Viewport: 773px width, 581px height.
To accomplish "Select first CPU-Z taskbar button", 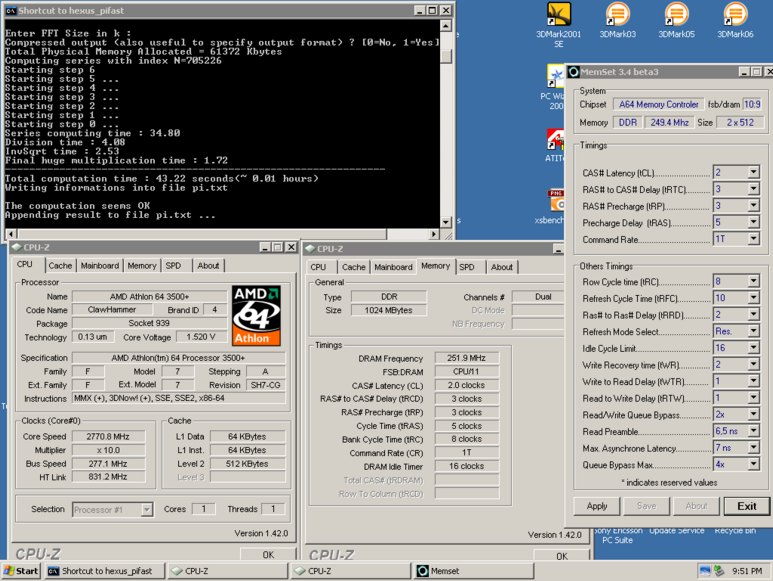I will coord(227,571).
